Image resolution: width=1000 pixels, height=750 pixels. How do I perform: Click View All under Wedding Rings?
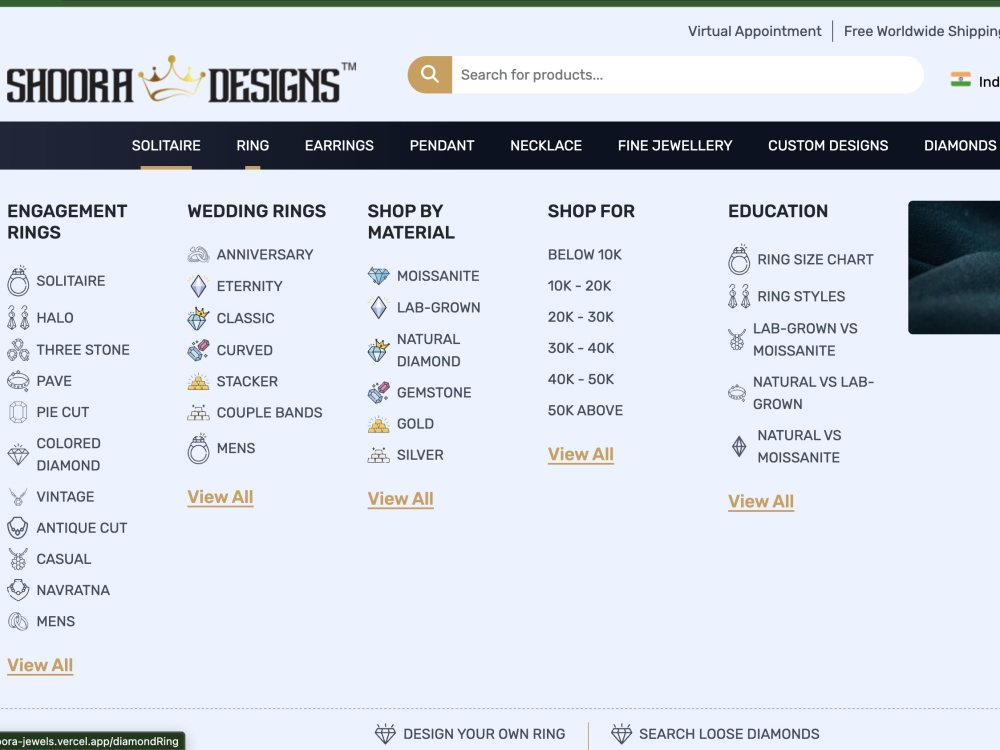click(220, 497)
